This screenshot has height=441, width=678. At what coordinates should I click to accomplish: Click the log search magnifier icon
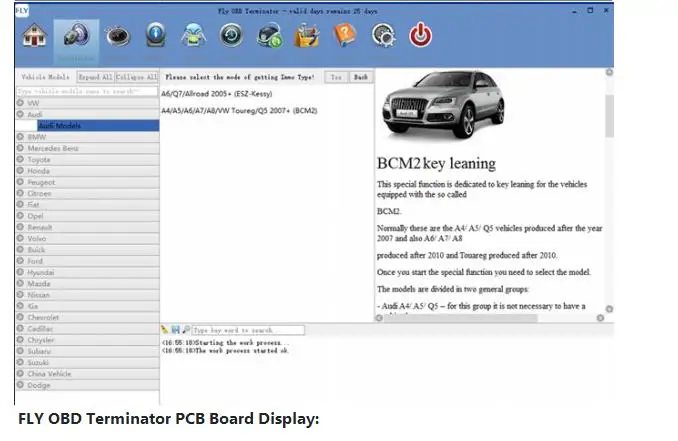pos(186,330)
